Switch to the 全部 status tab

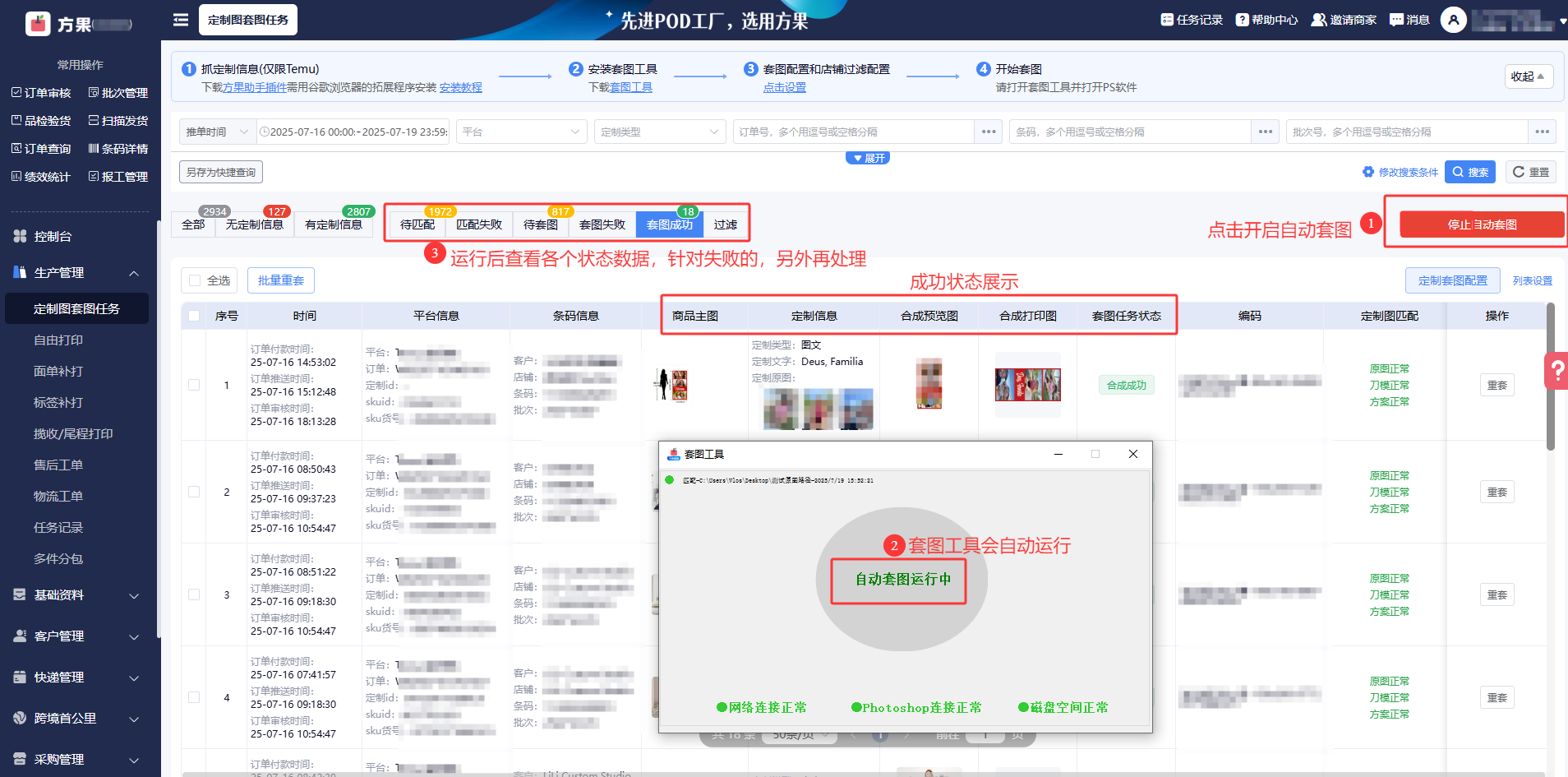(193, 224)
